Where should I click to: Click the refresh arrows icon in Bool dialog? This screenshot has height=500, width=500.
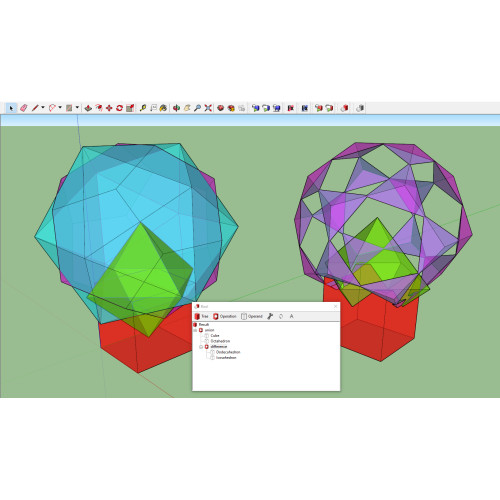(x=281, y=316)
